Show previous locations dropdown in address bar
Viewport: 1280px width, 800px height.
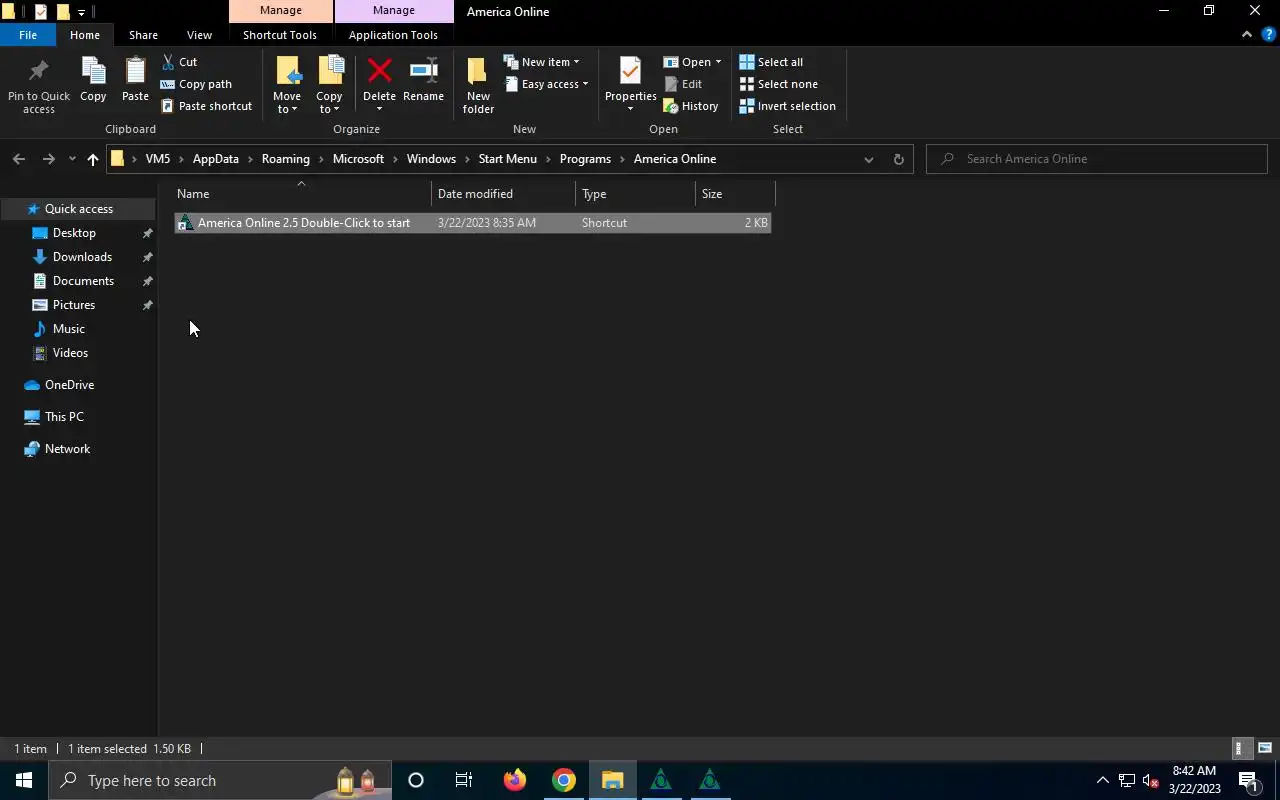pos(868,159)
